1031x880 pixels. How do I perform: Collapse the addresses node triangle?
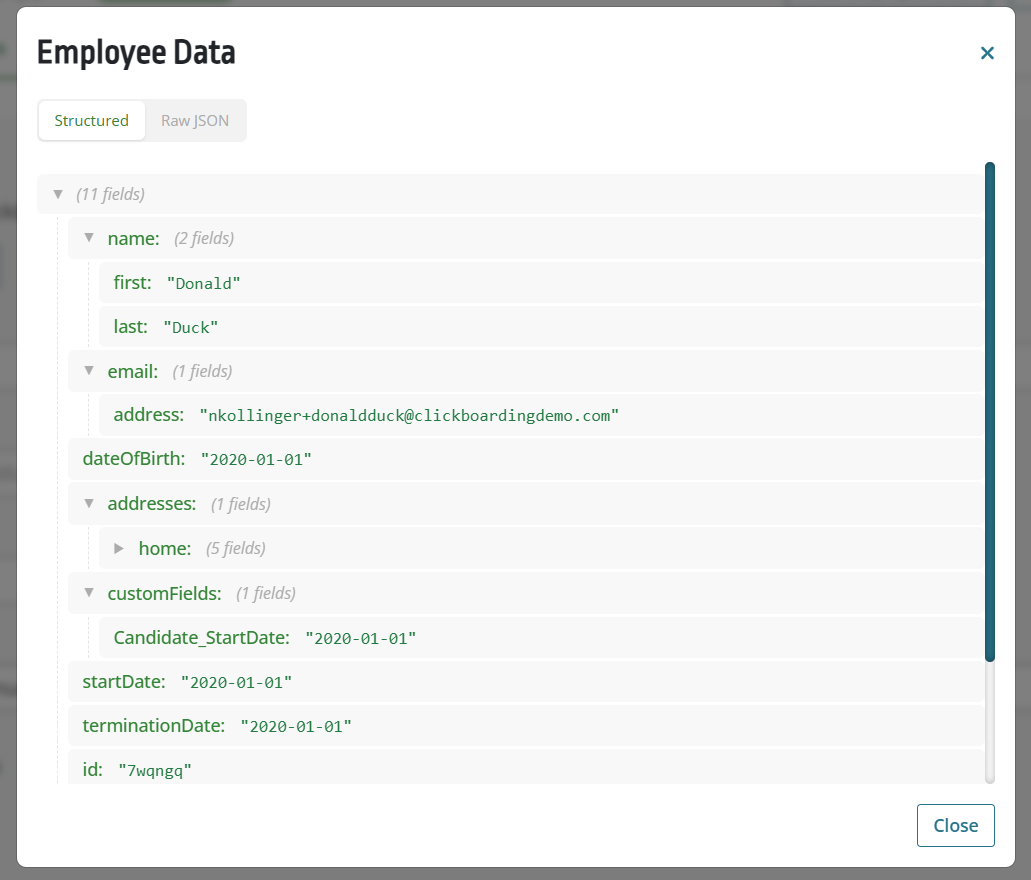[89, 504]
